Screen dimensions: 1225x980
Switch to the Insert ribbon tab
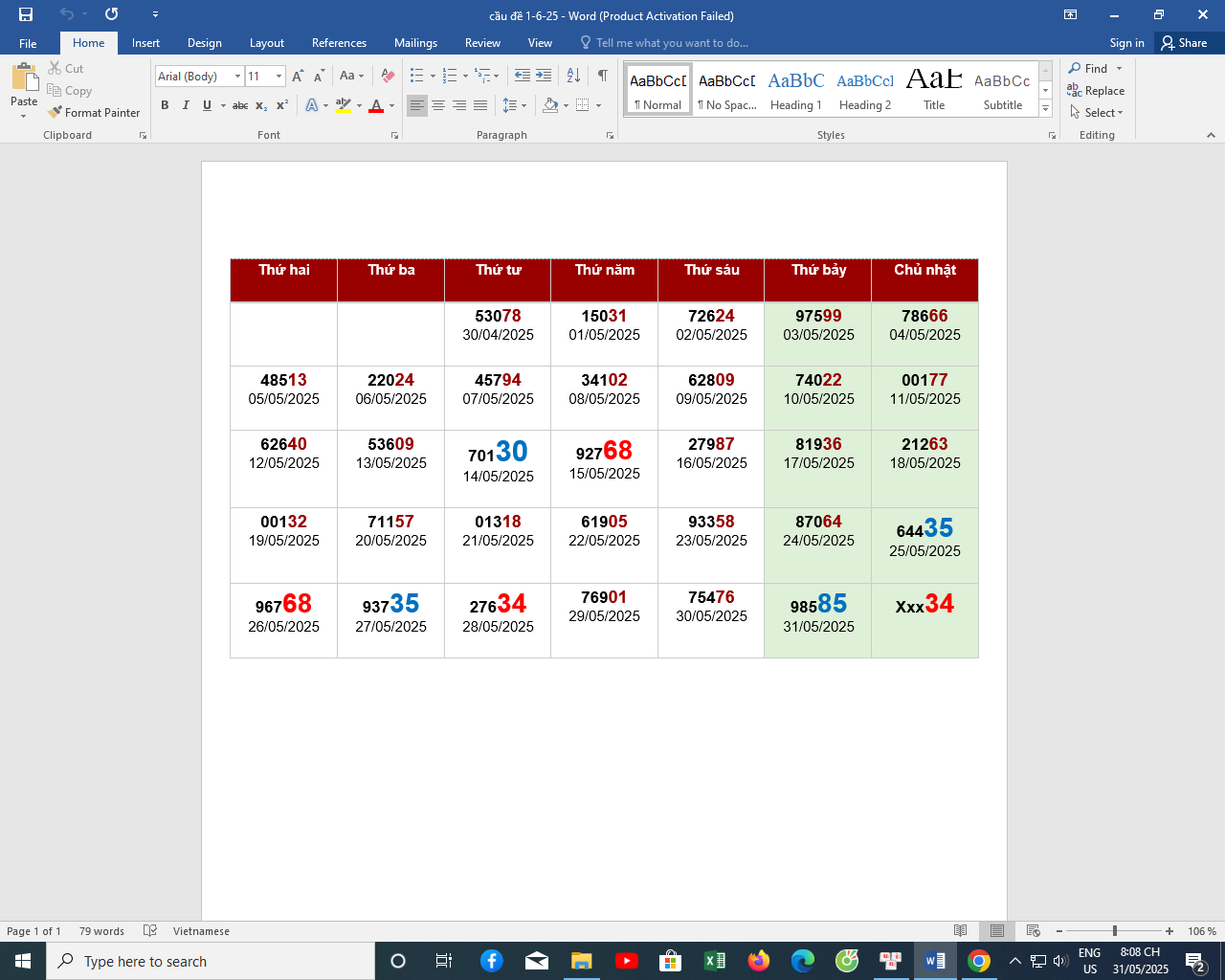pos(145,43)
